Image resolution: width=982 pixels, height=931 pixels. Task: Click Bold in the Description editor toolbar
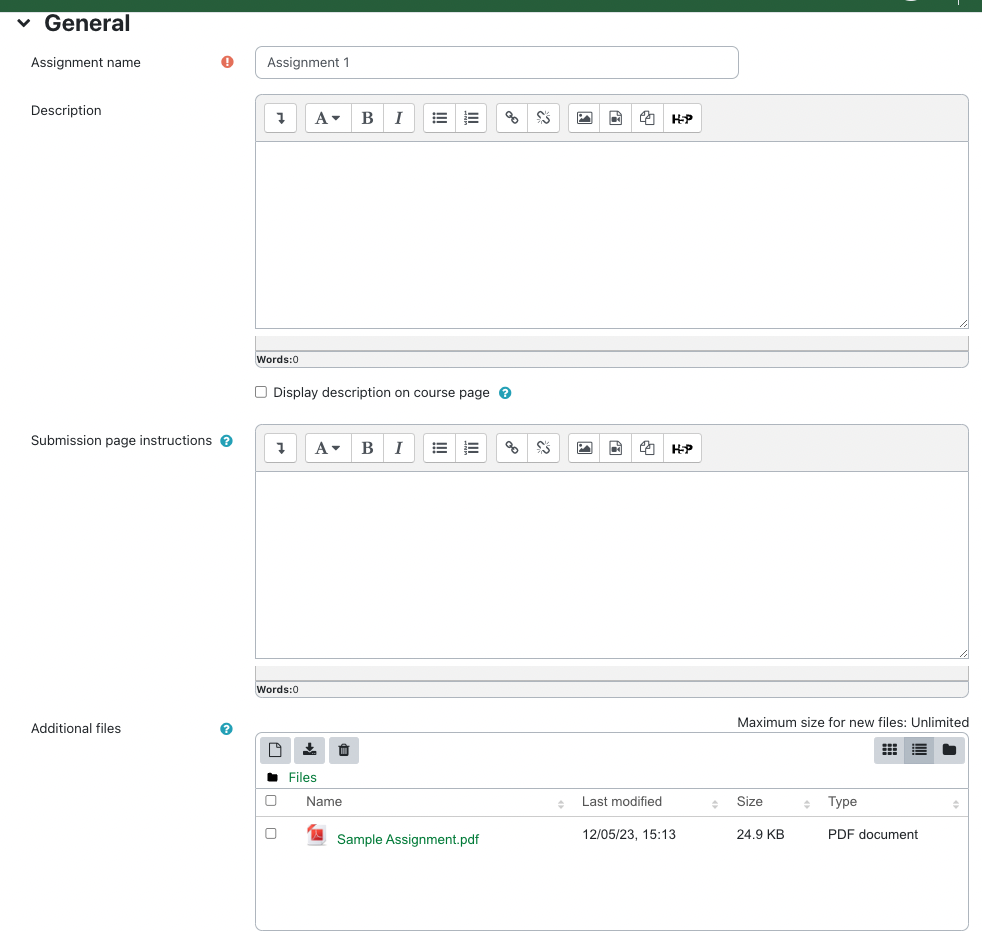pyautogui.click(x=367, y=118)
